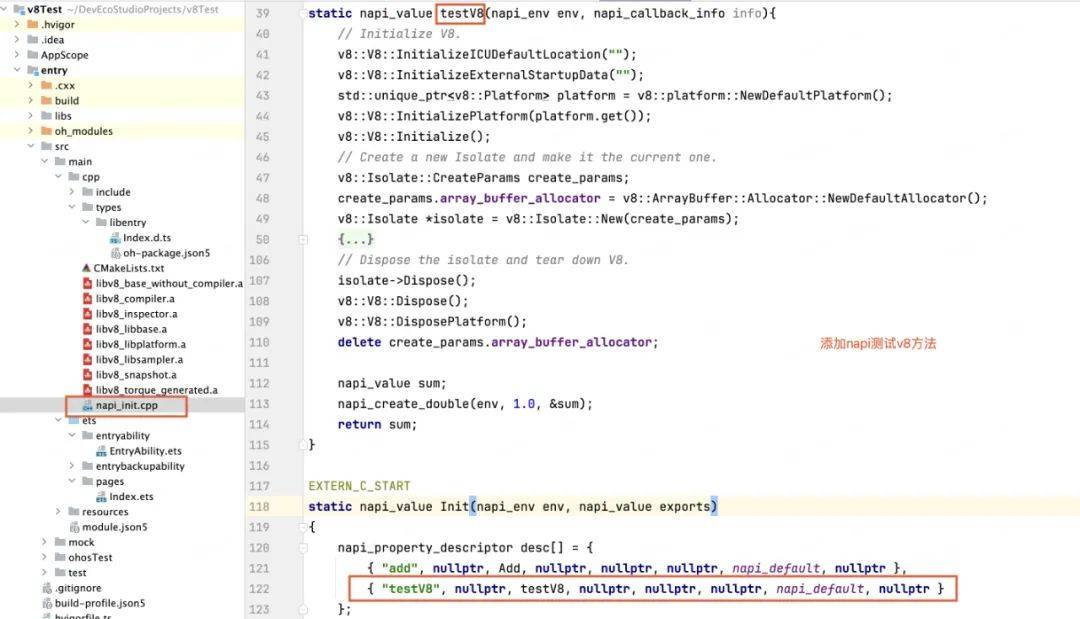Click the module.json5 file icon

pyautogui.click(x=74, y=527)
